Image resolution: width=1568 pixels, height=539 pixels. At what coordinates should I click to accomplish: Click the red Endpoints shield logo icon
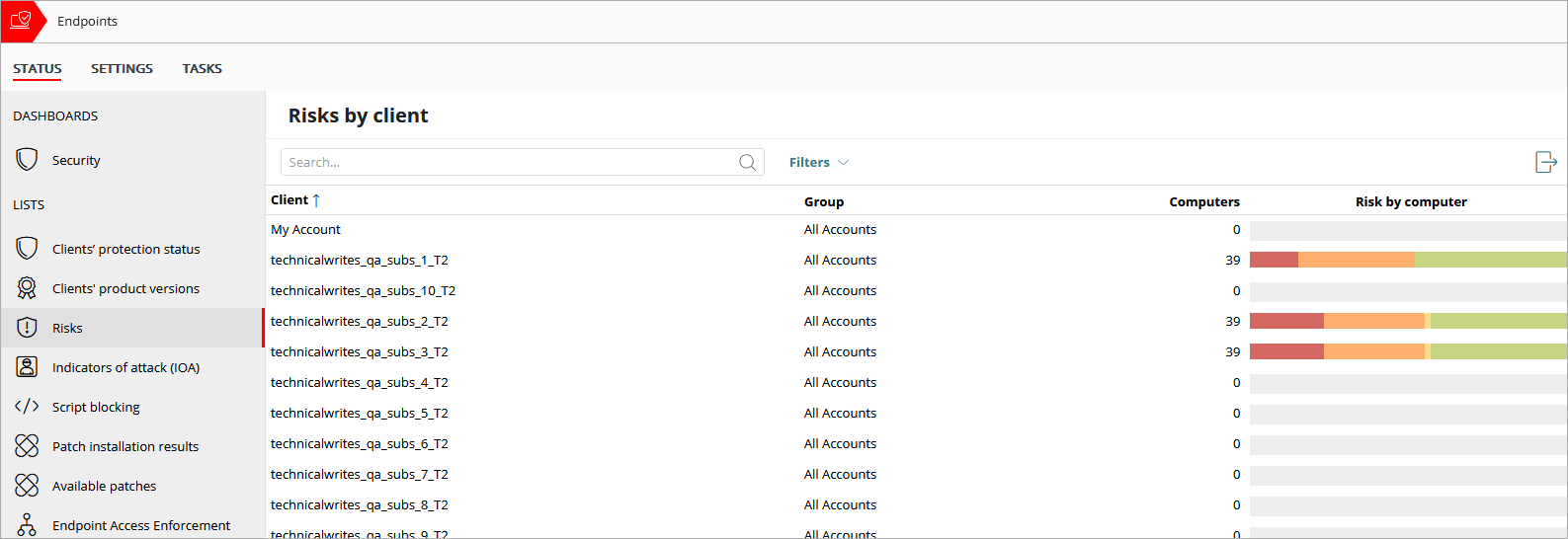pyautogui.click(x=21, y=21)
